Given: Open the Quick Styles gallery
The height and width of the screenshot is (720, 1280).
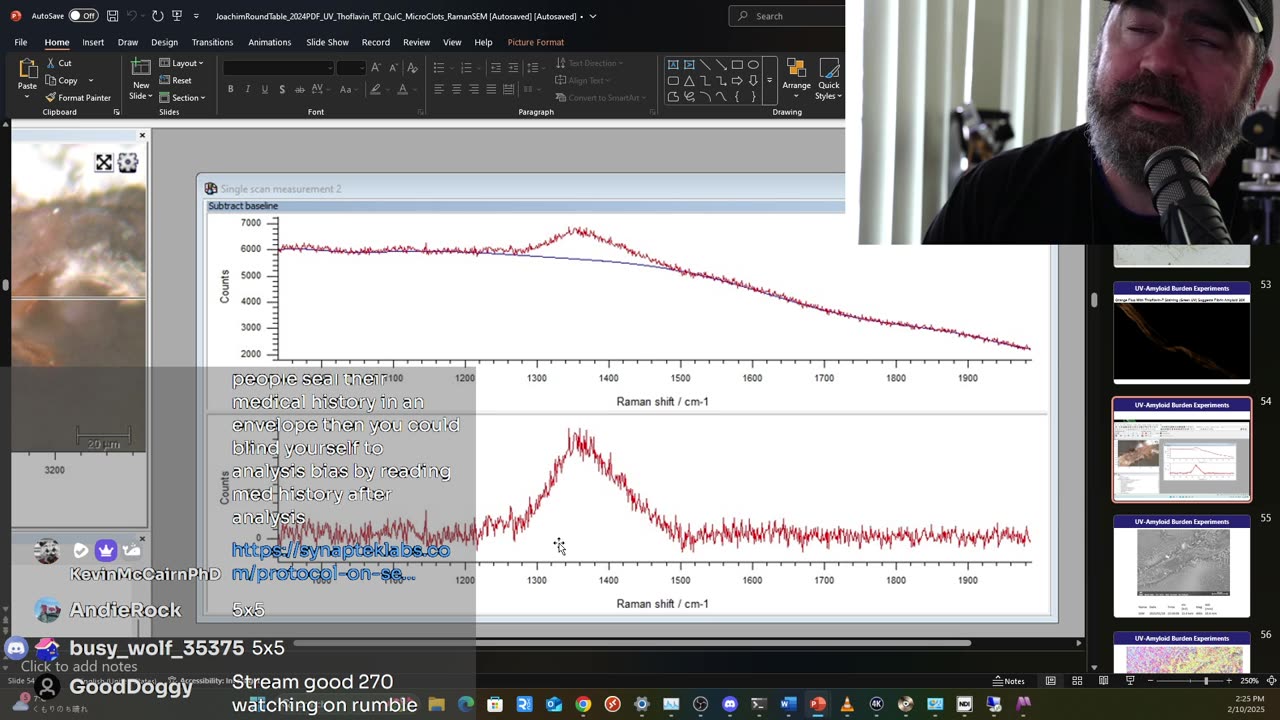Looking at the screenshot, I should pos(828,78).
